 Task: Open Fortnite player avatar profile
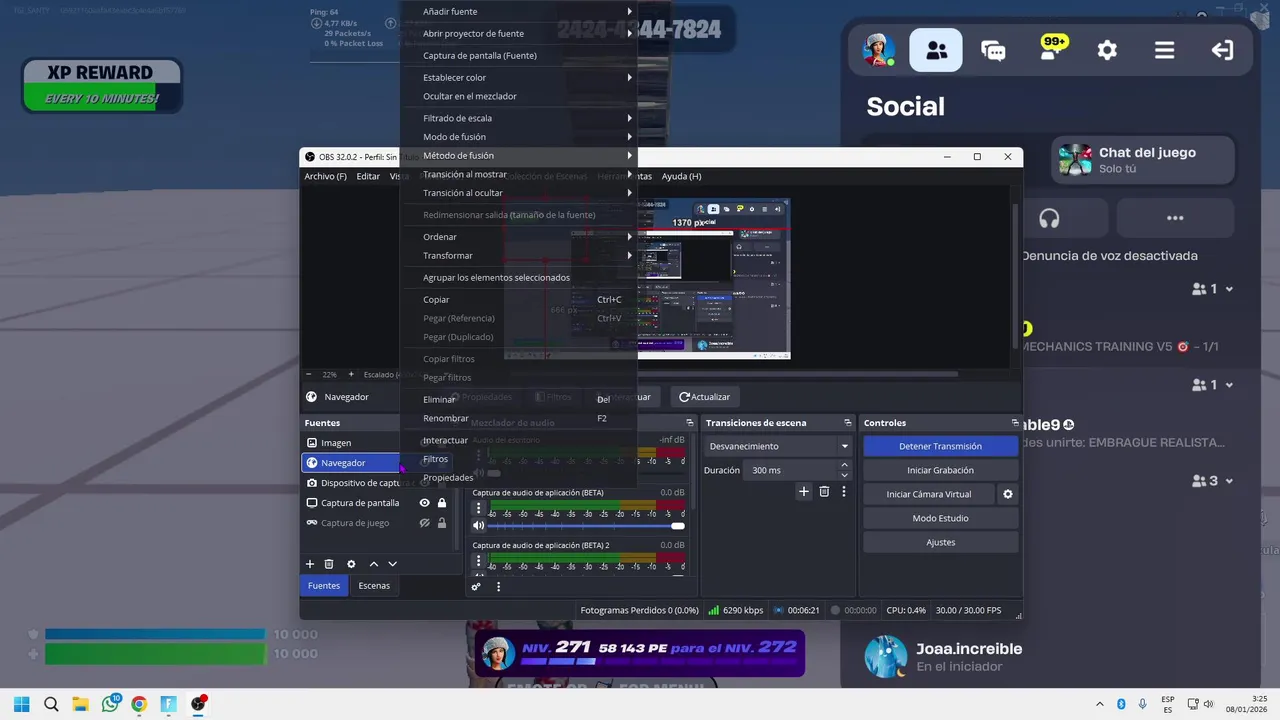pyautogui.click(x=879, y=49)
